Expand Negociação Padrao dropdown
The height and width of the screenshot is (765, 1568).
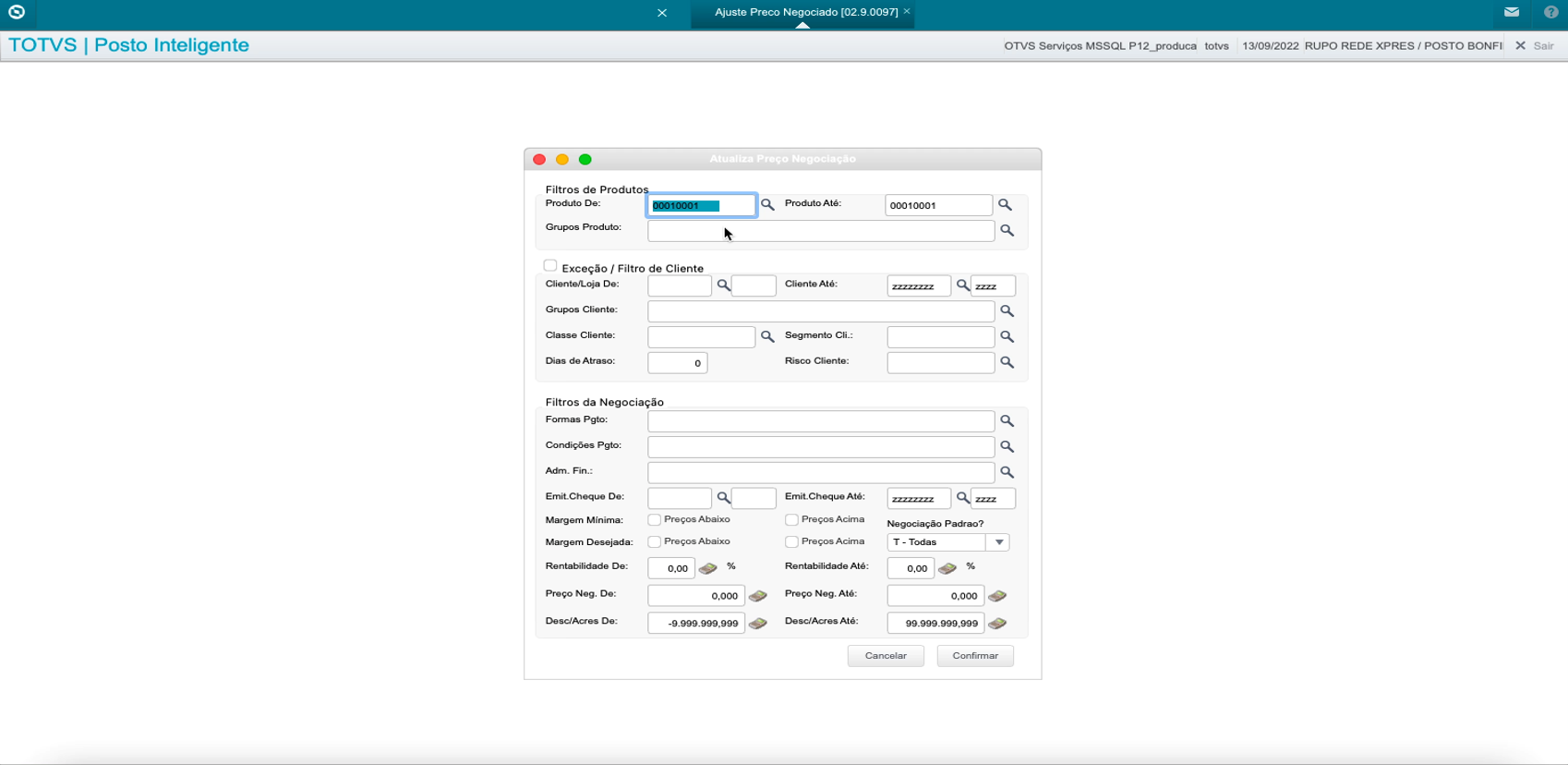click(998, 542)
